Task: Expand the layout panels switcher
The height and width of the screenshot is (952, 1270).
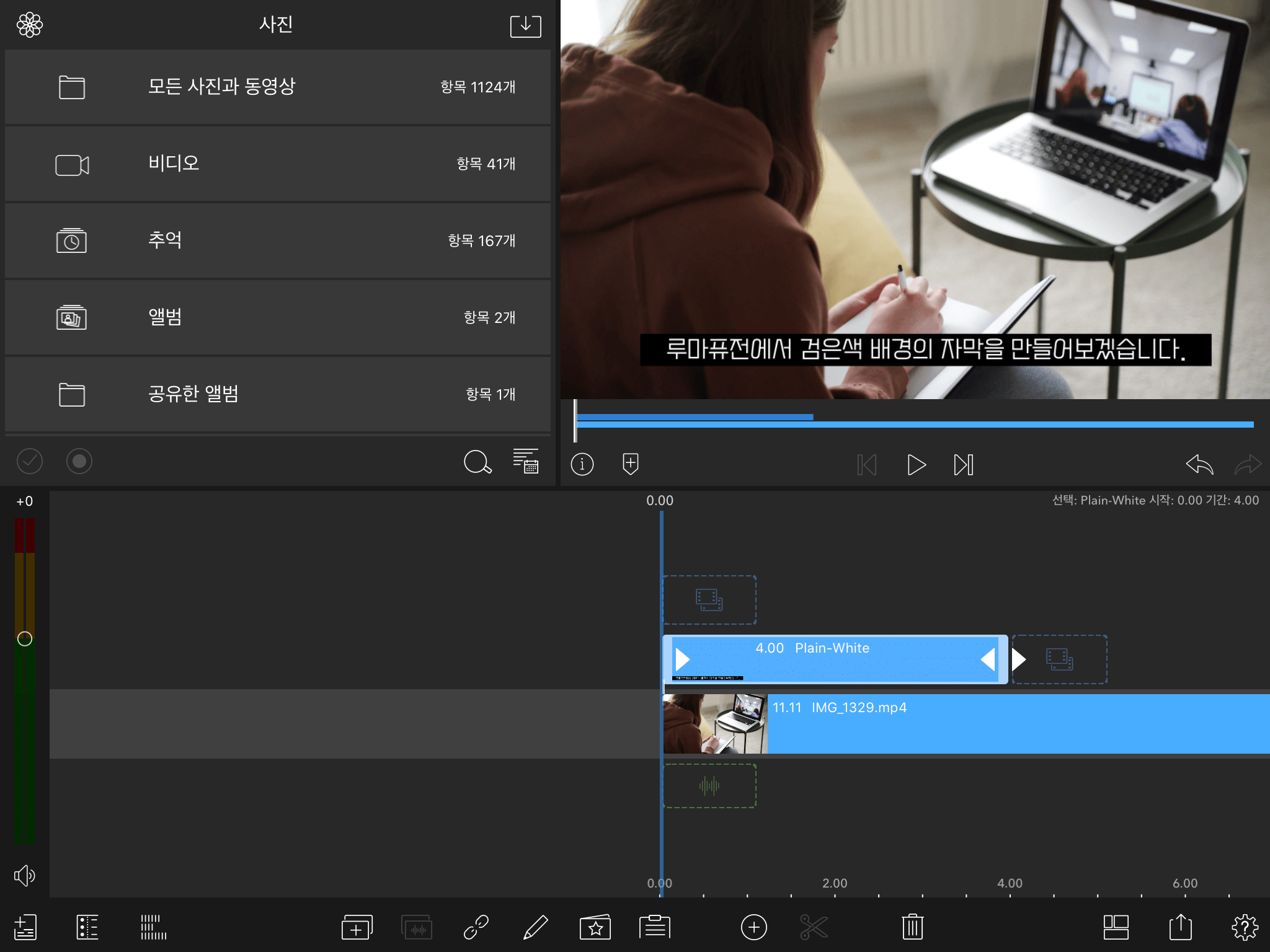Action: 1116,927
